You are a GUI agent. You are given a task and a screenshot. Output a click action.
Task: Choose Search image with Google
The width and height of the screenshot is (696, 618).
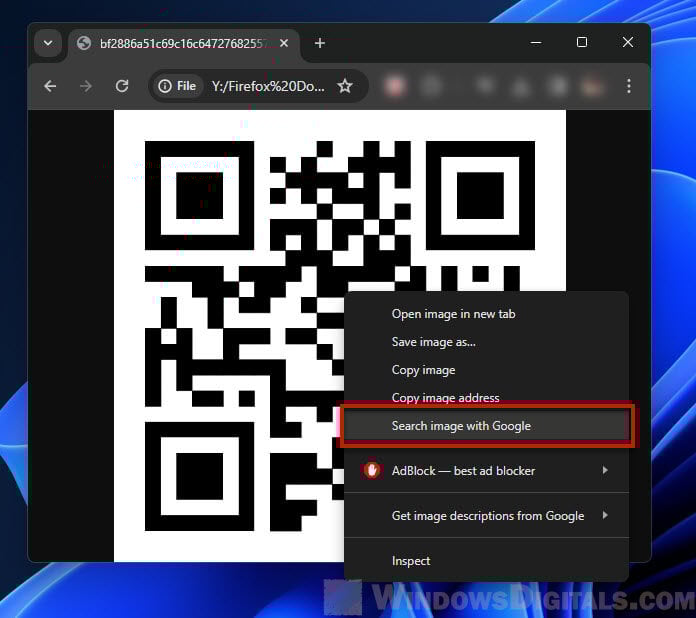click(486, 426)
